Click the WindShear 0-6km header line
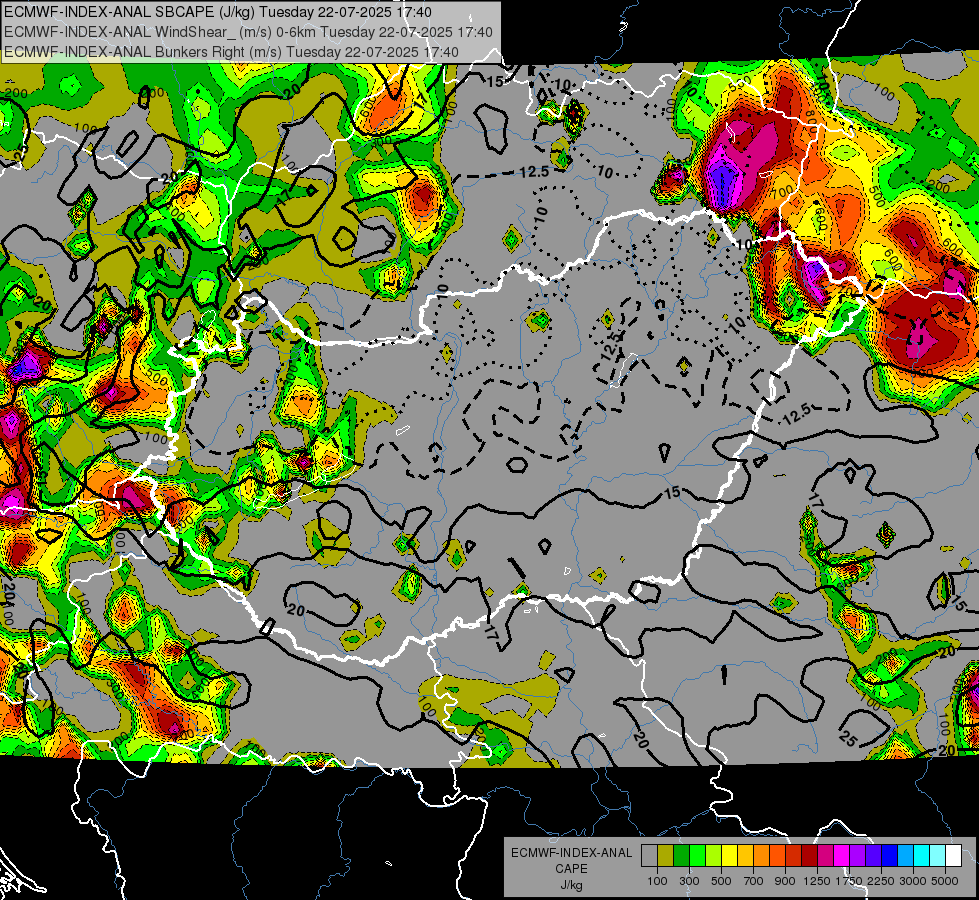The image size is (979, 900). 248,32
